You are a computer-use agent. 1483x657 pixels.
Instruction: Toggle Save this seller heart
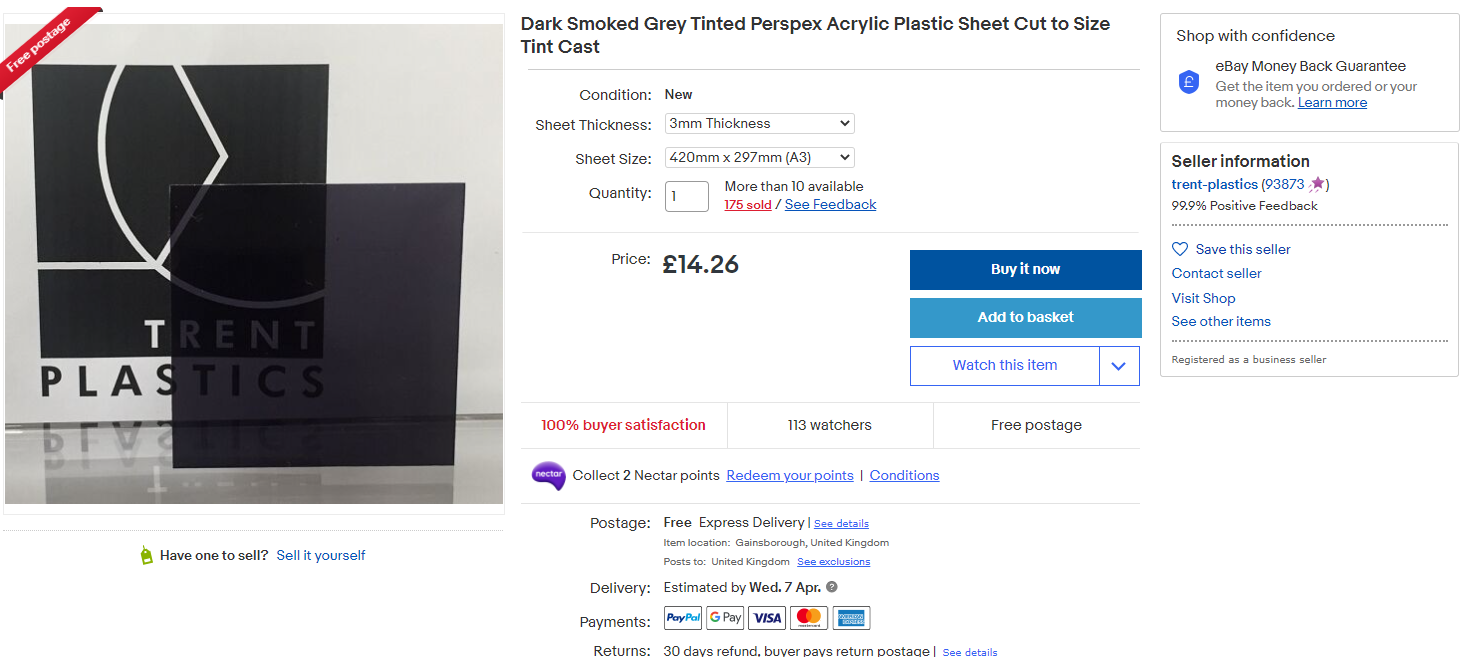(1180, 248)
